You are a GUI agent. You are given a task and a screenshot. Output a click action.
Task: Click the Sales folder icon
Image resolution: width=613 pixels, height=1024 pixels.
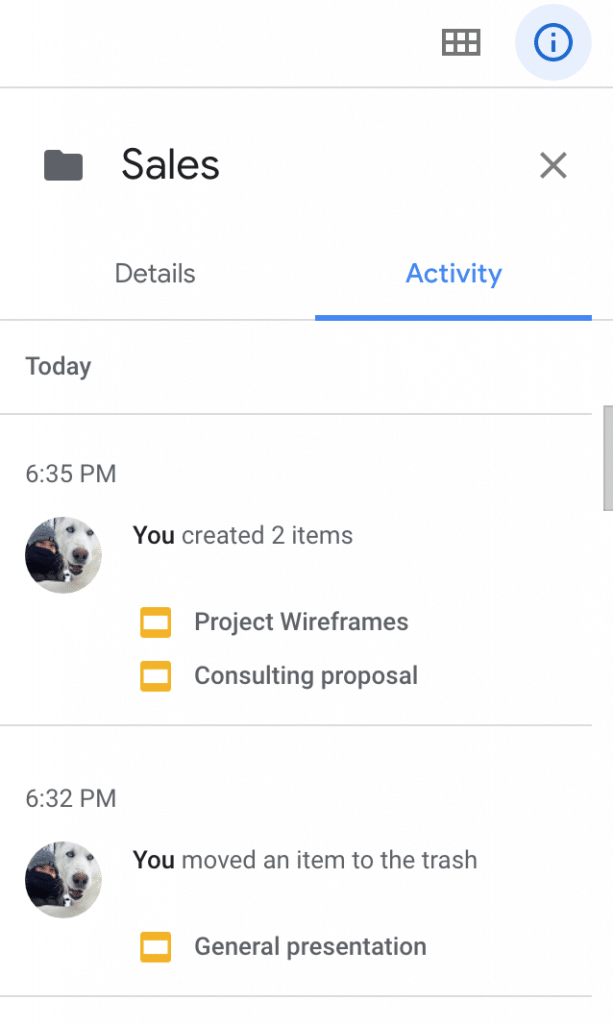[63, 165]
